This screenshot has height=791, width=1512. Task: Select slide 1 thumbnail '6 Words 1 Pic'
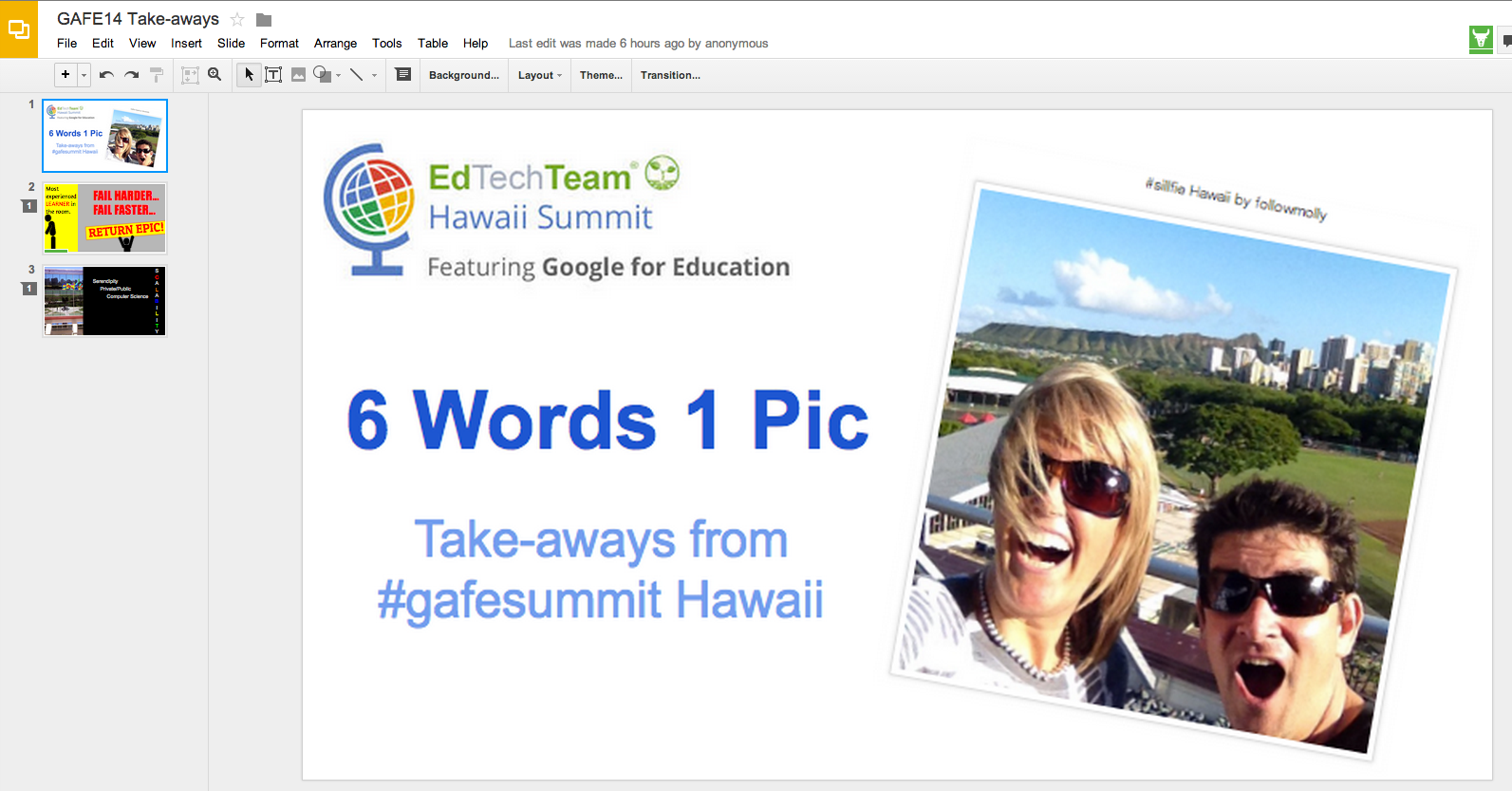click(x=105, y=136)
